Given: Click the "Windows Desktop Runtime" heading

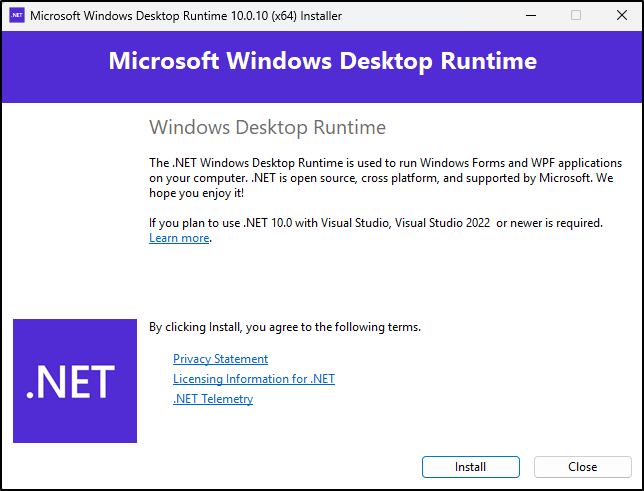Looking at the screenshot, I should point(267,127).
